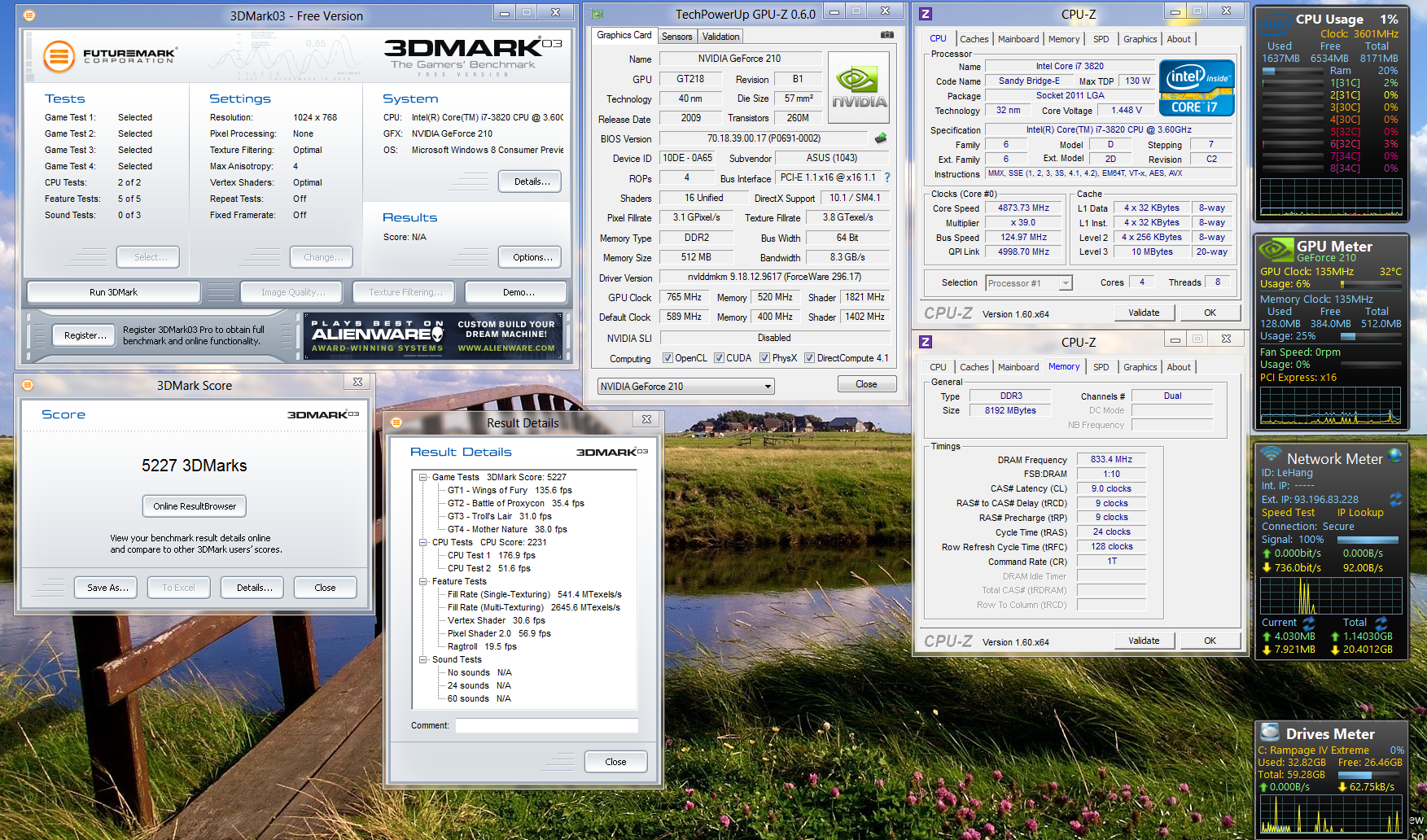Click the refresh icon beside Total
The image size is (1427, 840).
1381,623
